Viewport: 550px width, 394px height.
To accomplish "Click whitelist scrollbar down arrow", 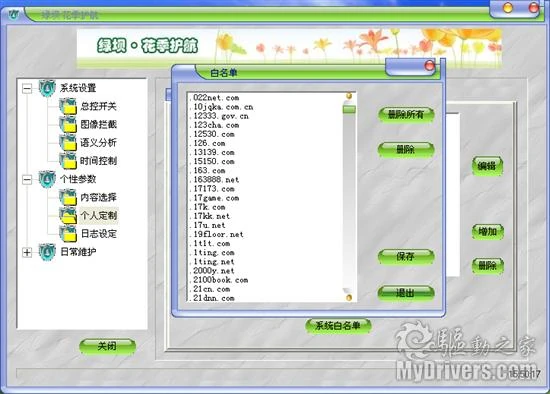I will click(349, 297).
